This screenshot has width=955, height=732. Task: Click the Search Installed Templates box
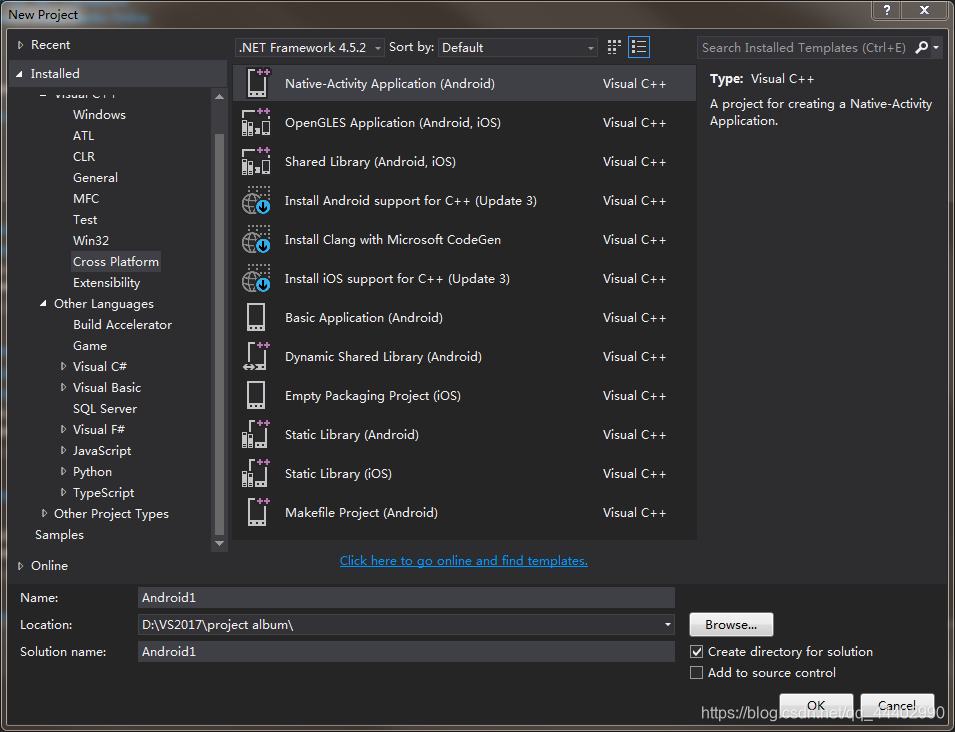(804, 48)
